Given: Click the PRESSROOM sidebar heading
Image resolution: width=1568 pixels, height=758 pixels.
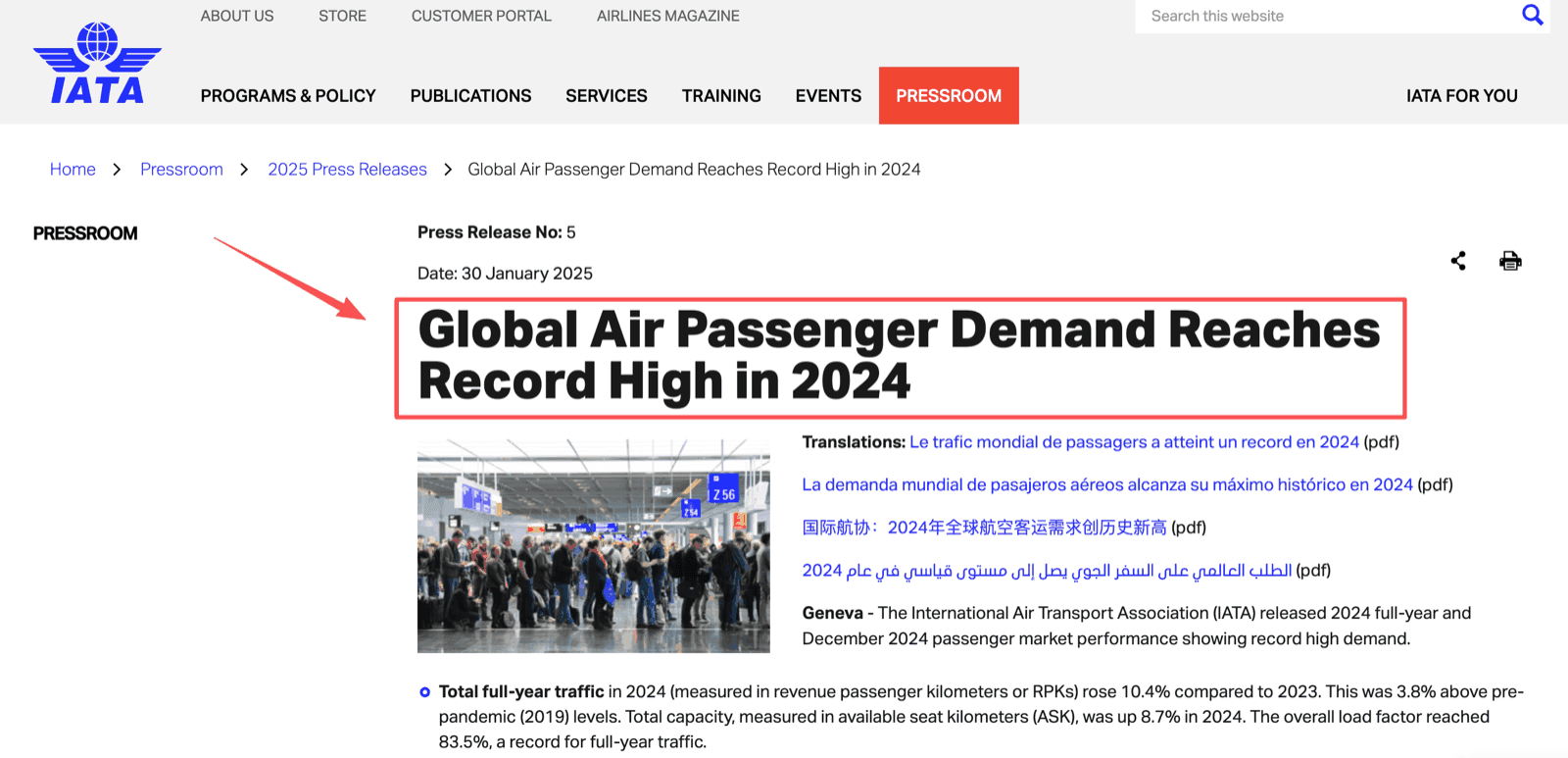Looking at the screenshot, I should point(85,233).
